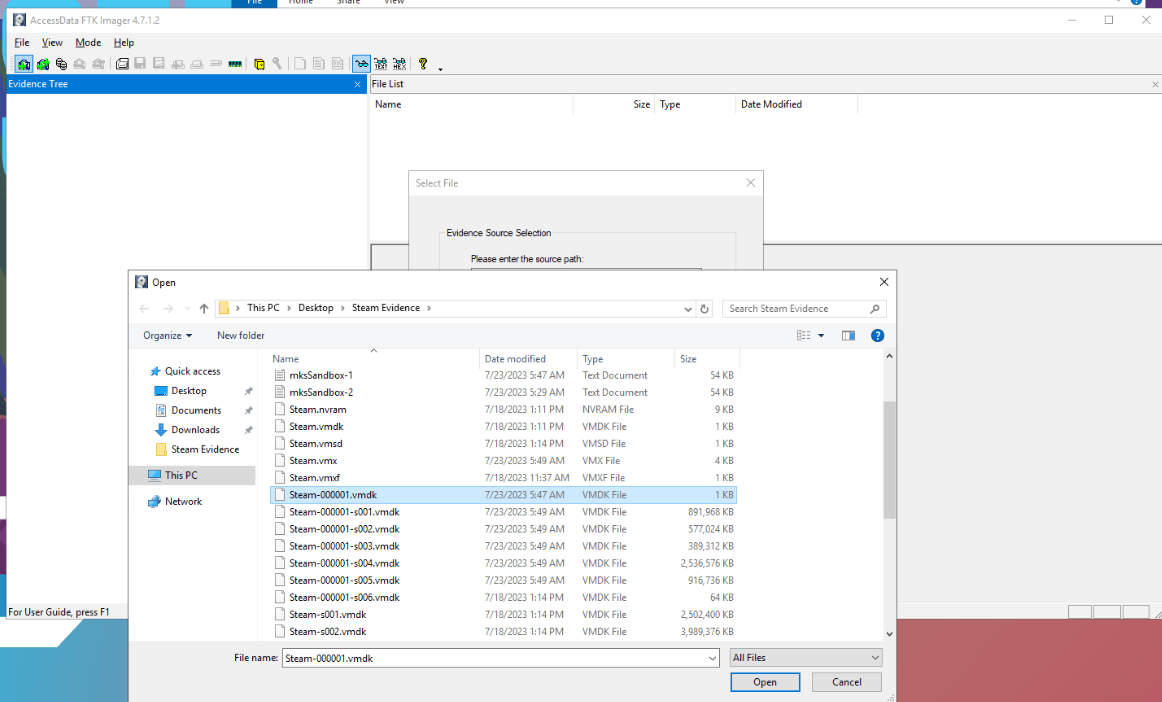
Task: Expand the address bar history dropdown
Action: pyautogui.click(x=688, y=308)
